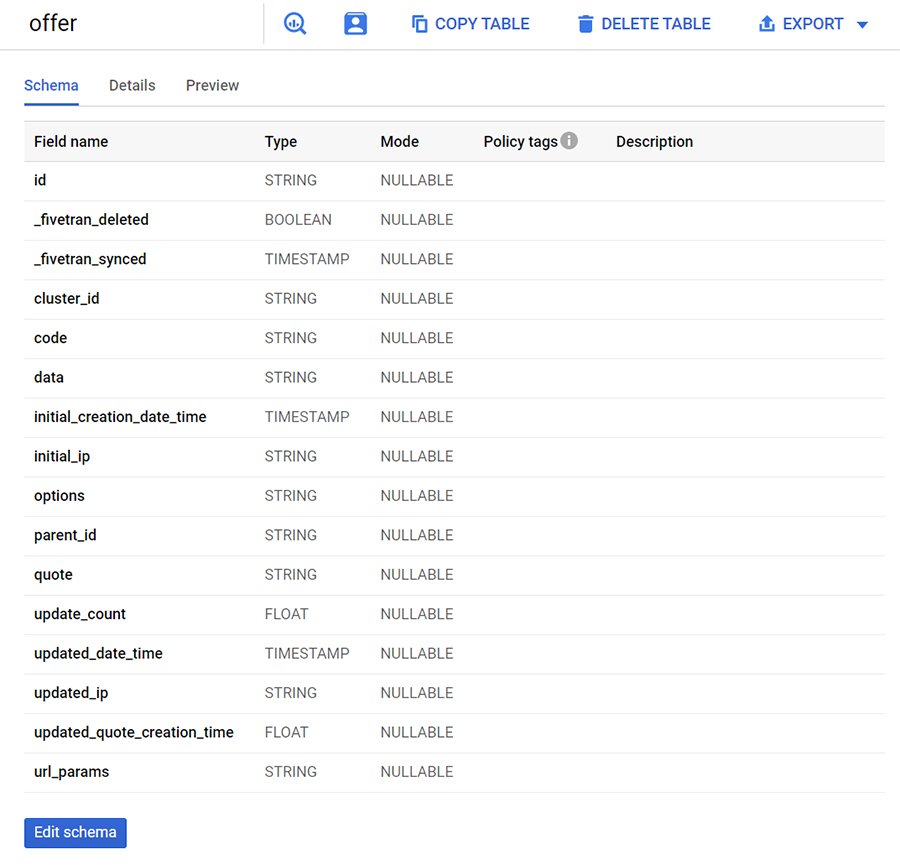Click the Field name column header
900x865 pixels.
coord(71,142)
